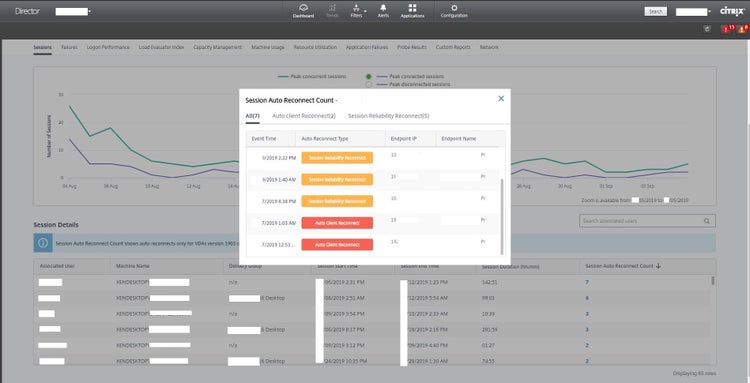Open the orange warning alerts badge

(742, 29)
